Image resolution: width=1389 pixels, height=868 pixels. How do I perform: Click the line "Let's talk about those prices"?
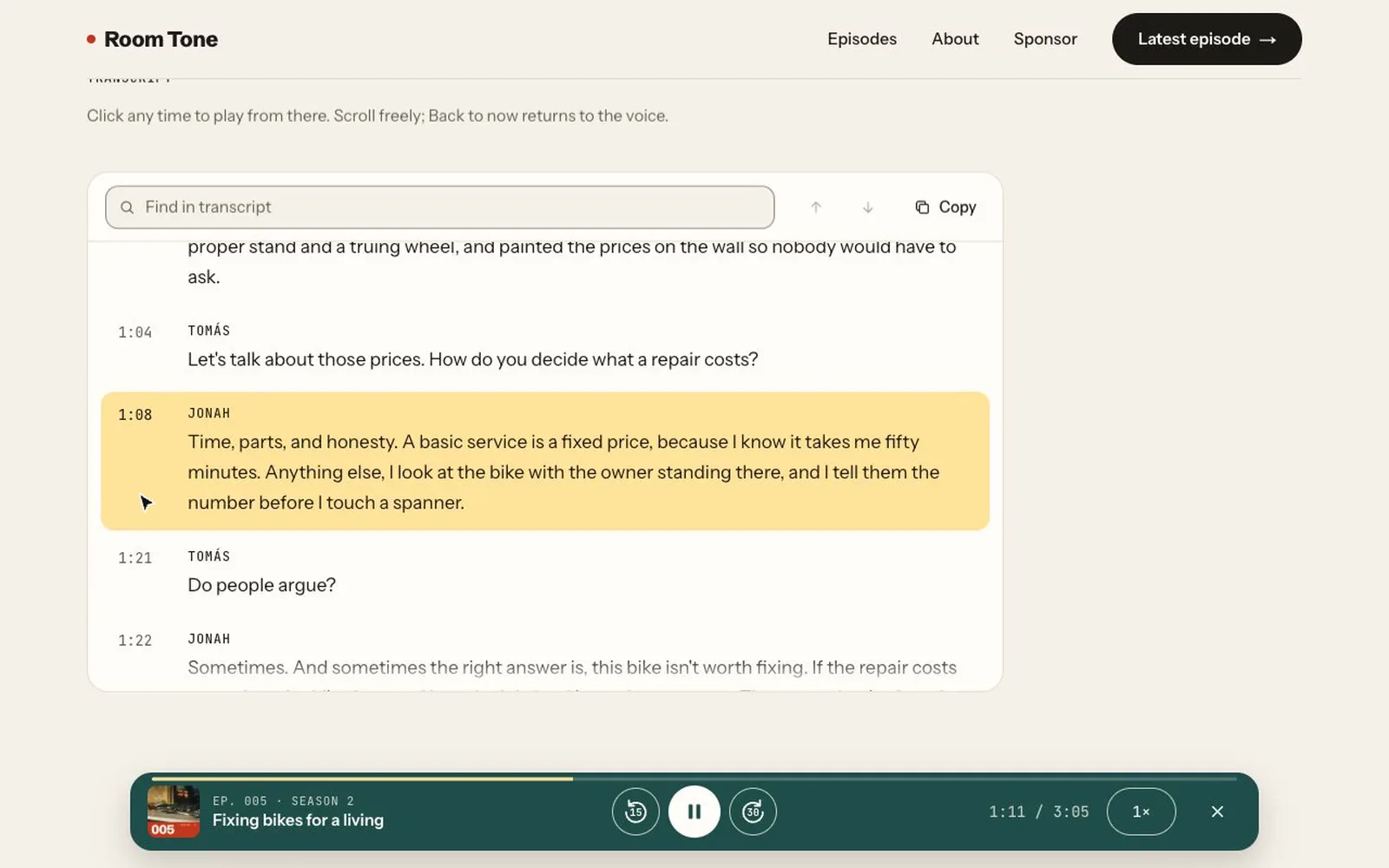pyautogui.click(x=473, y=359)
